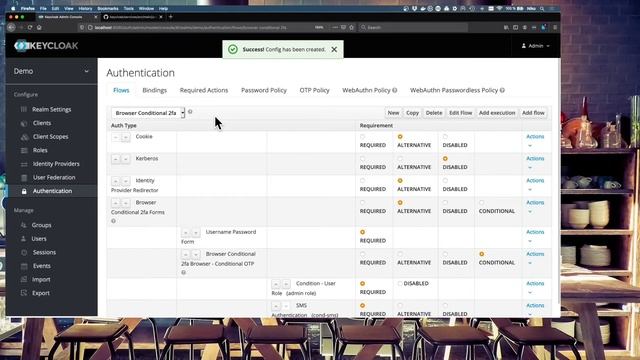Switch to WebAuthn Policy tab
Screen dimensions: 640x360
point(366,90)
